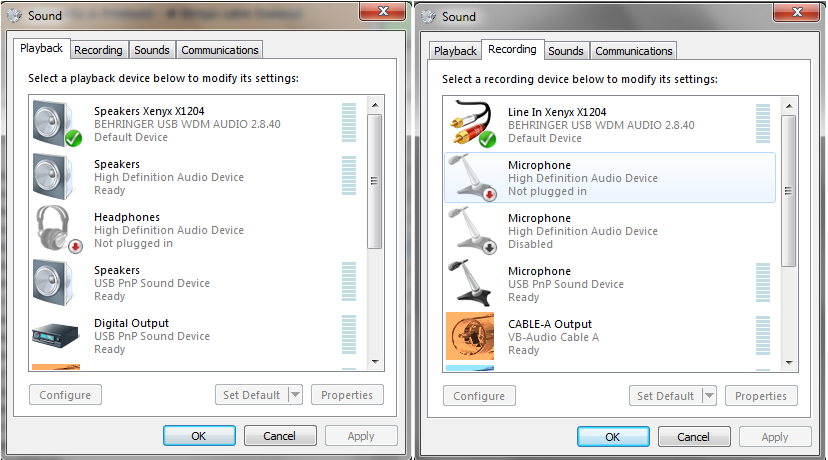The width and height of the screenshot is (828, 460).
Task: Click USB PnP Speakers icon in Playback
Action: pos(53,283)
